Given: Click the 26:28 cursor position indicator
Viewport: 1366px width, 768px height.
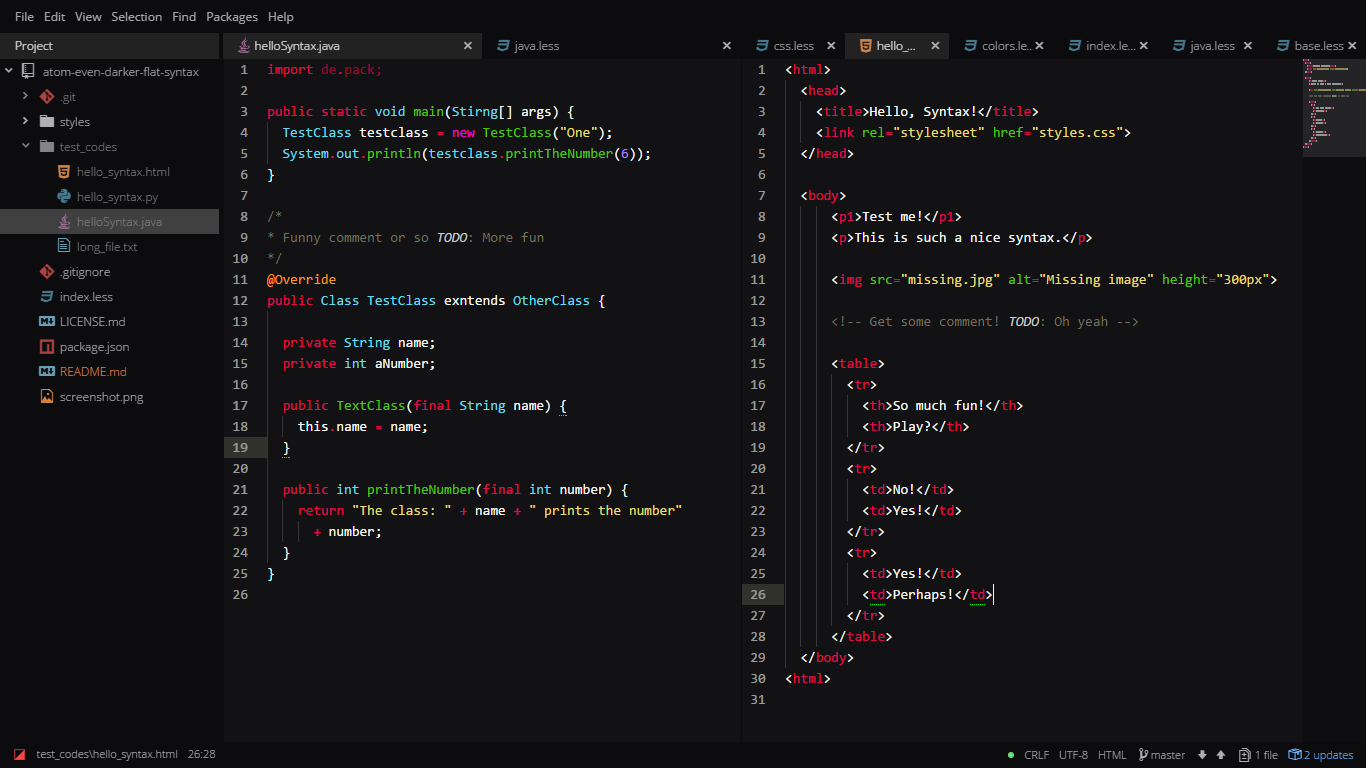Looking at the screenshot, I should point(202,755).
